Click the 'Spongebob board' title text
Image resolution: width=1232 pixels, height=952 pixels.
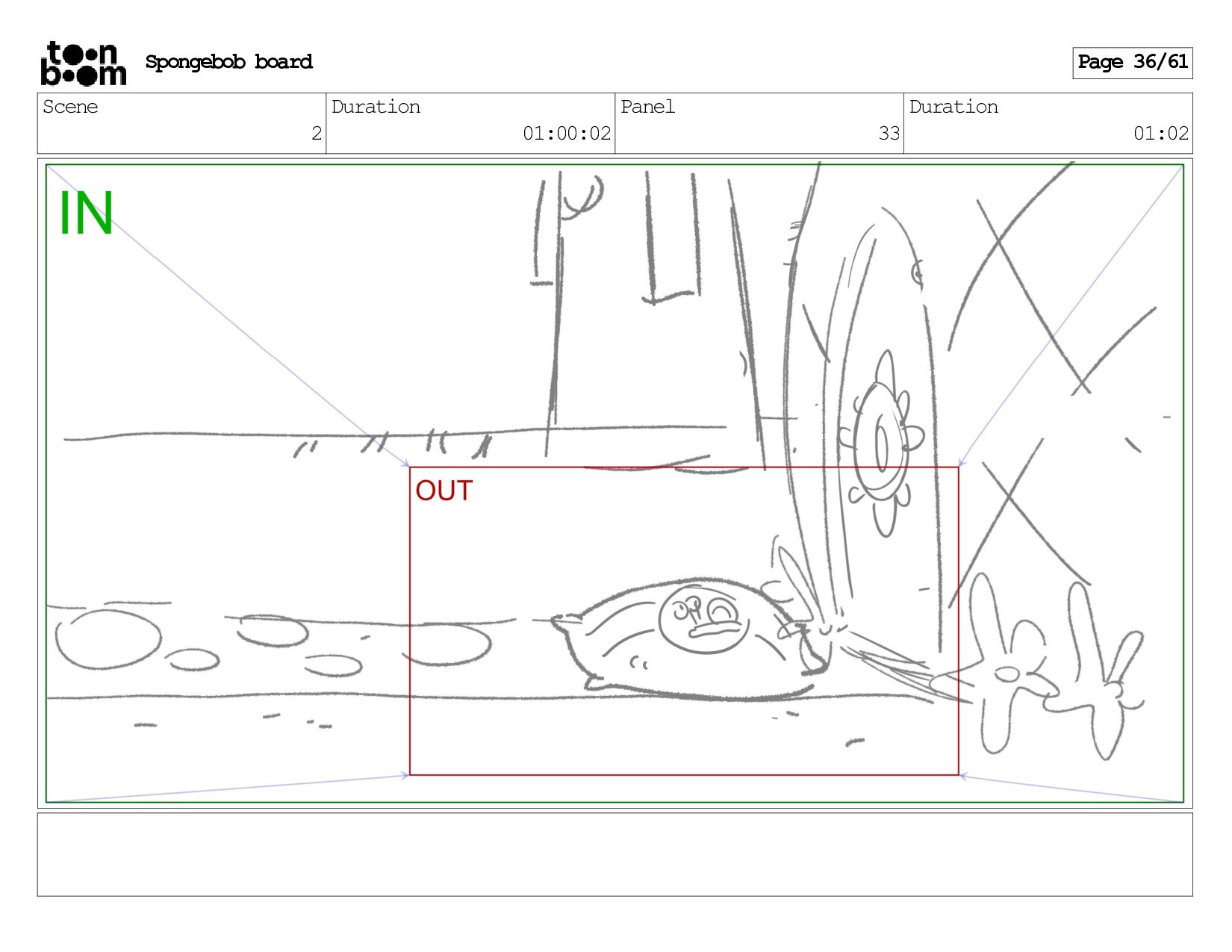tap(228, 62)
